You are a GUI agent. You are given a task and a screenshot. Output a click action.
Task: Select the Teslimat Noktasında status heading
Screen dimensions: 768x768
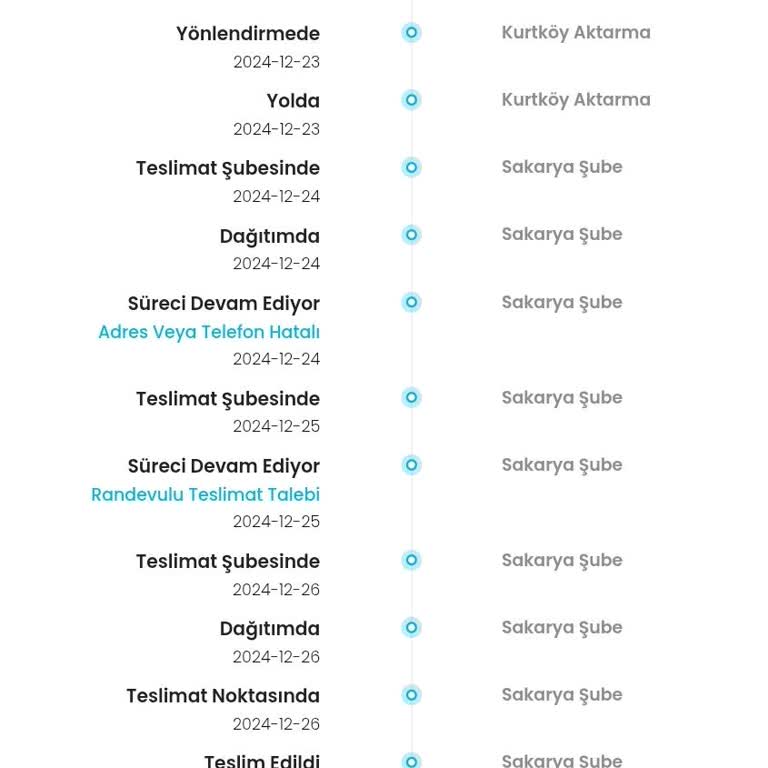point(223,696)
